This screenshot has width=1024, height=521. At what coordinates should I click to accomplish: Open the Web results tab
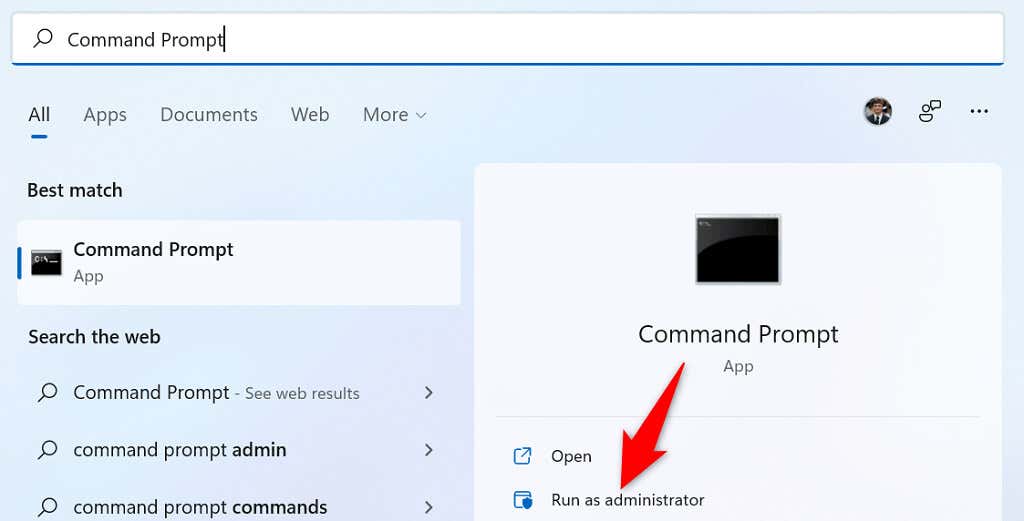coord(310,115)
